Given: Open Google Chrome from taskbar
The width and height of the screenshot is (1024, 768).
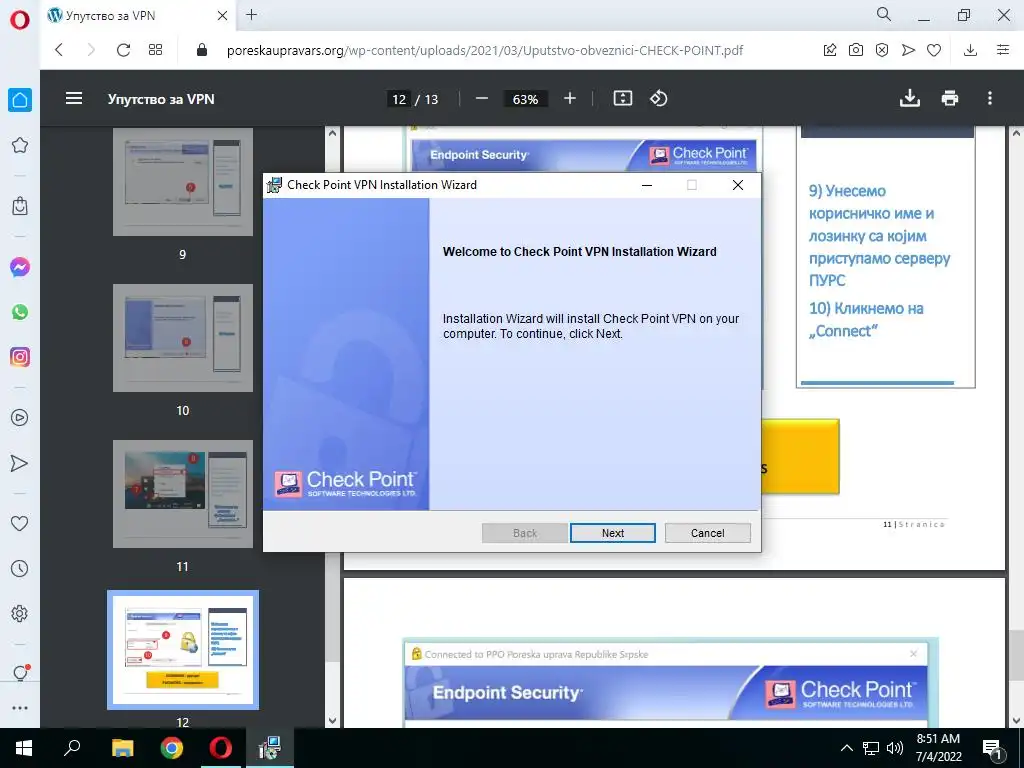Looking at the screenshot, I should (x=172, y=748).
